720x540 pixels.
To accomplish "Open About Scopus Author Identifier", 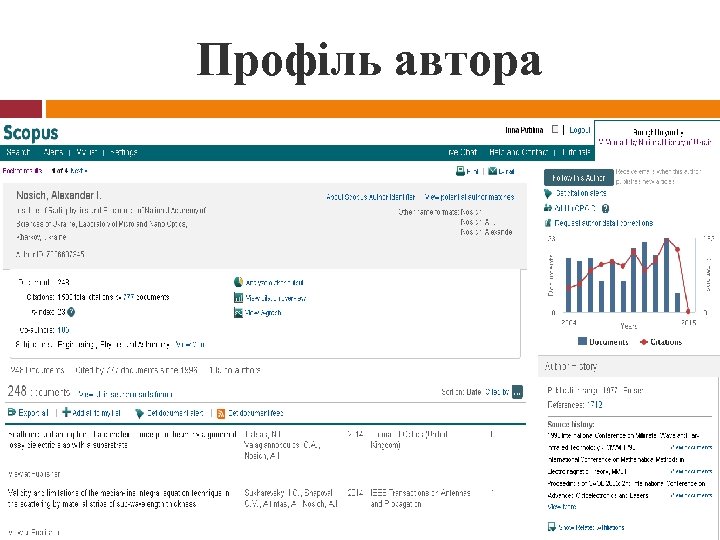I will click(x=370, y=197).
